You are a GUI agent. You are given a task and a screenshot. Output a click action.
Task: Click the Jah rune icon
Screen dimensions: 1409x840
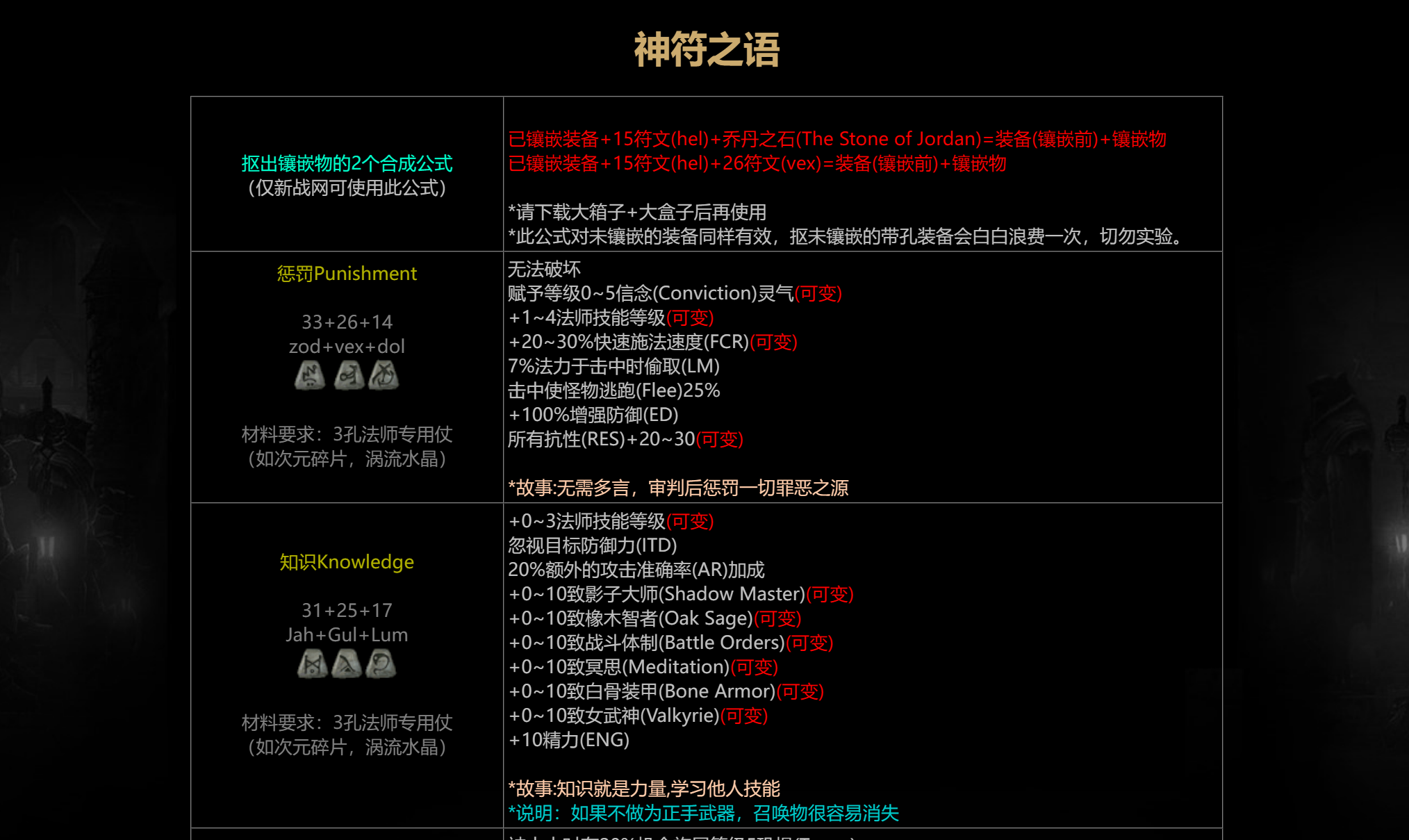click(313, 664)
